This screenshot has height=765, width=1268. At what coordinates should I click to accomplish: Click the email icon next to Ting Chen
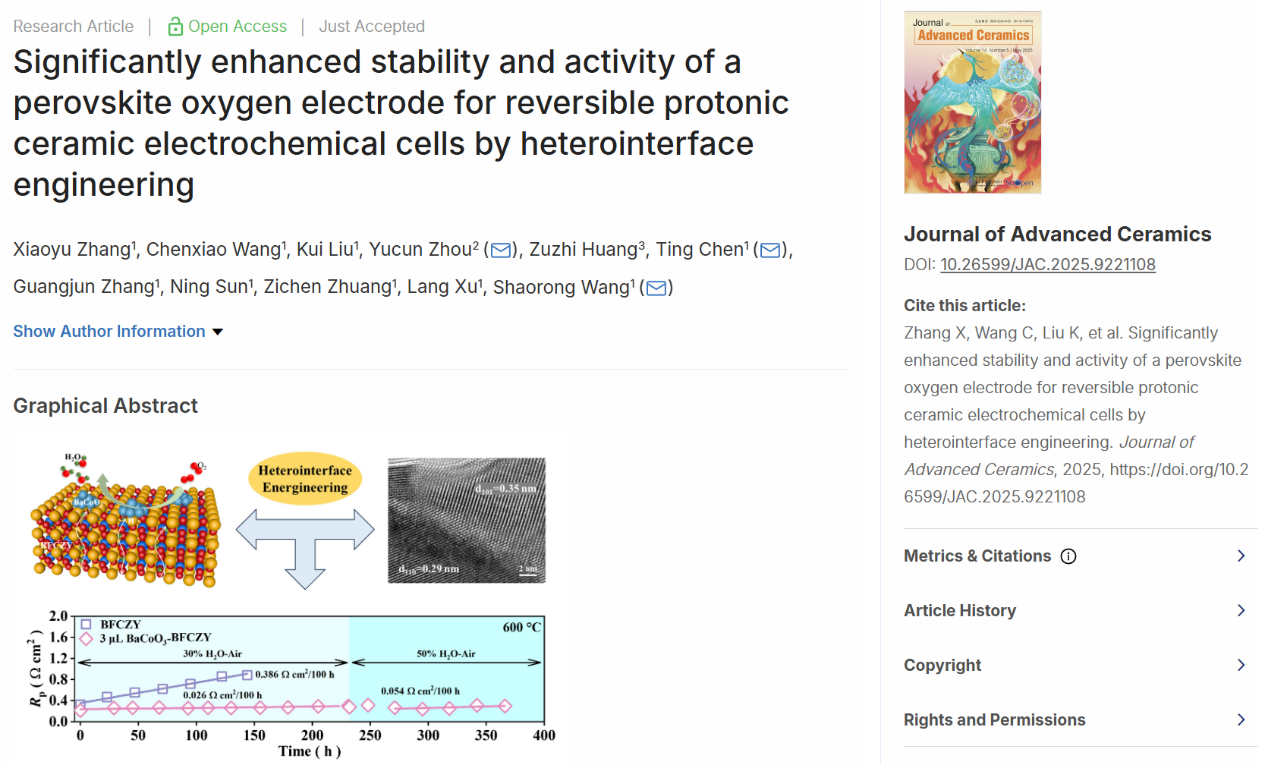[770, 250]
